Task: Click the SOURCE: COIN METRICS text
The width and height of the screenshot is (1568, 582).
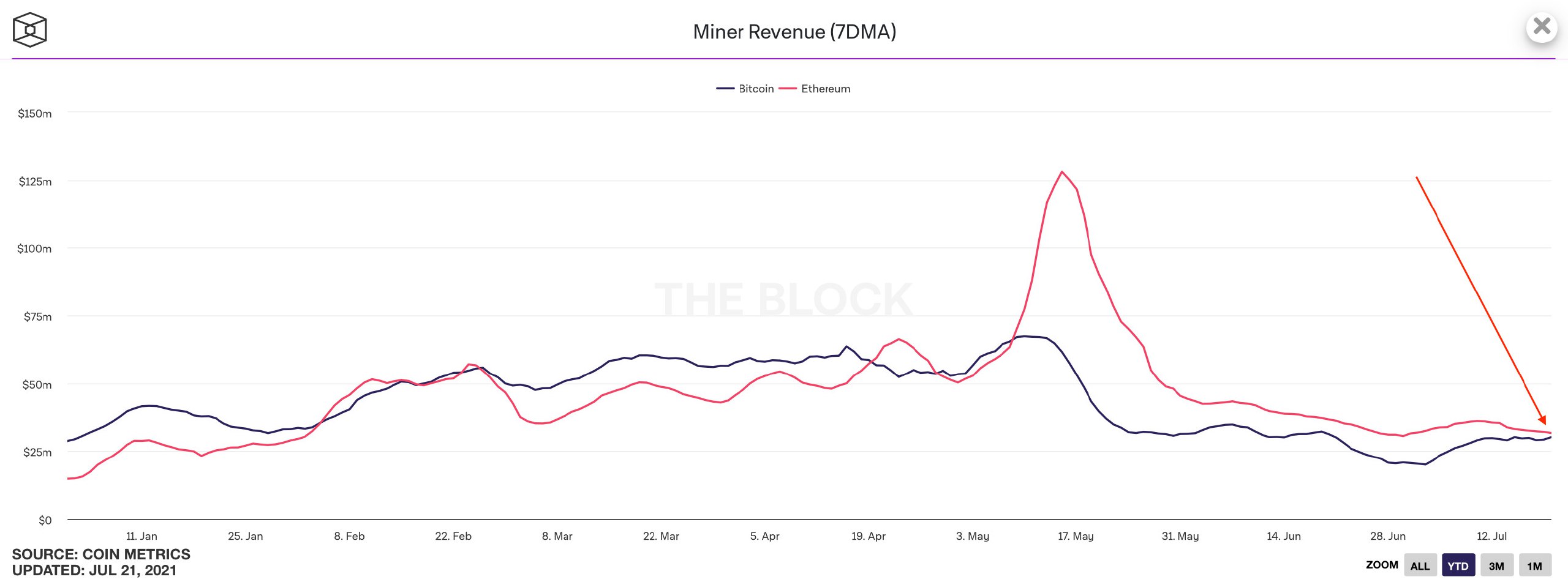Action: coord(101,554)
